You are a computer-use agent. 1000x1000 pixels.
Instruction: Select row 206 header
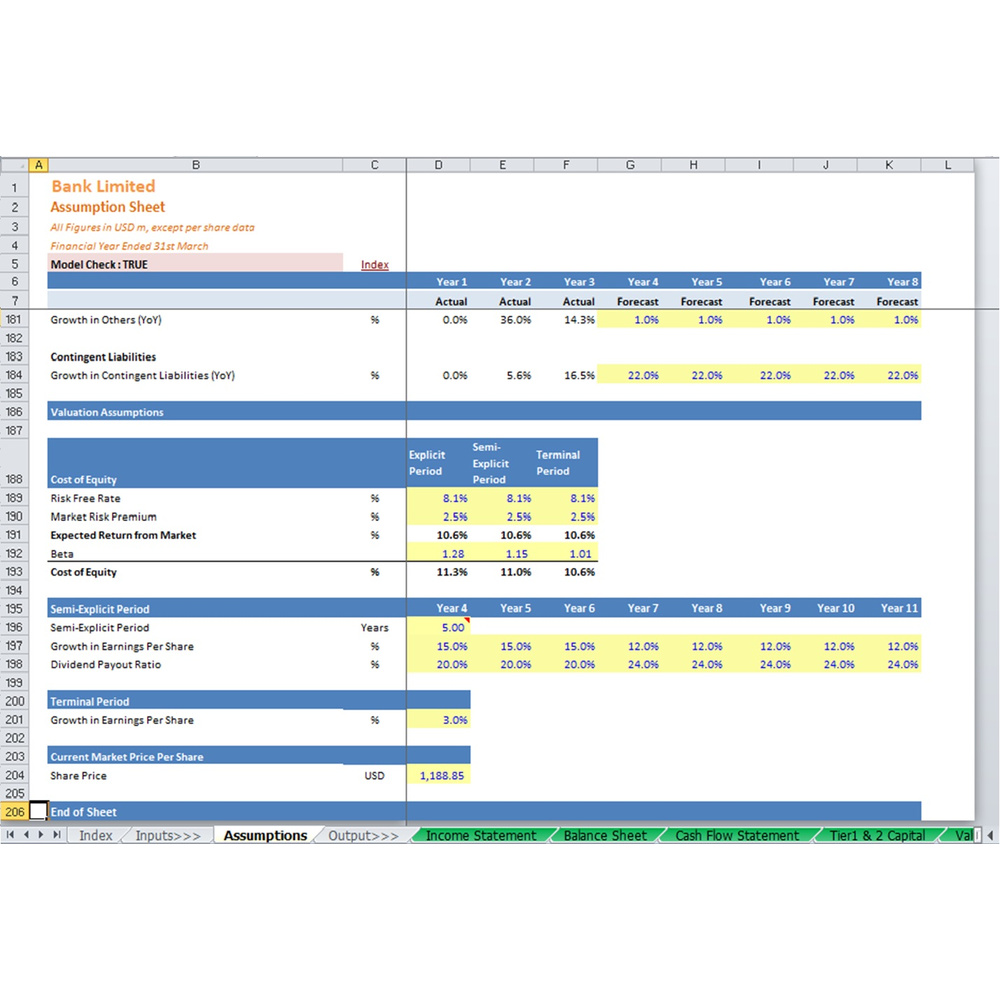click(x=14, y=812)
